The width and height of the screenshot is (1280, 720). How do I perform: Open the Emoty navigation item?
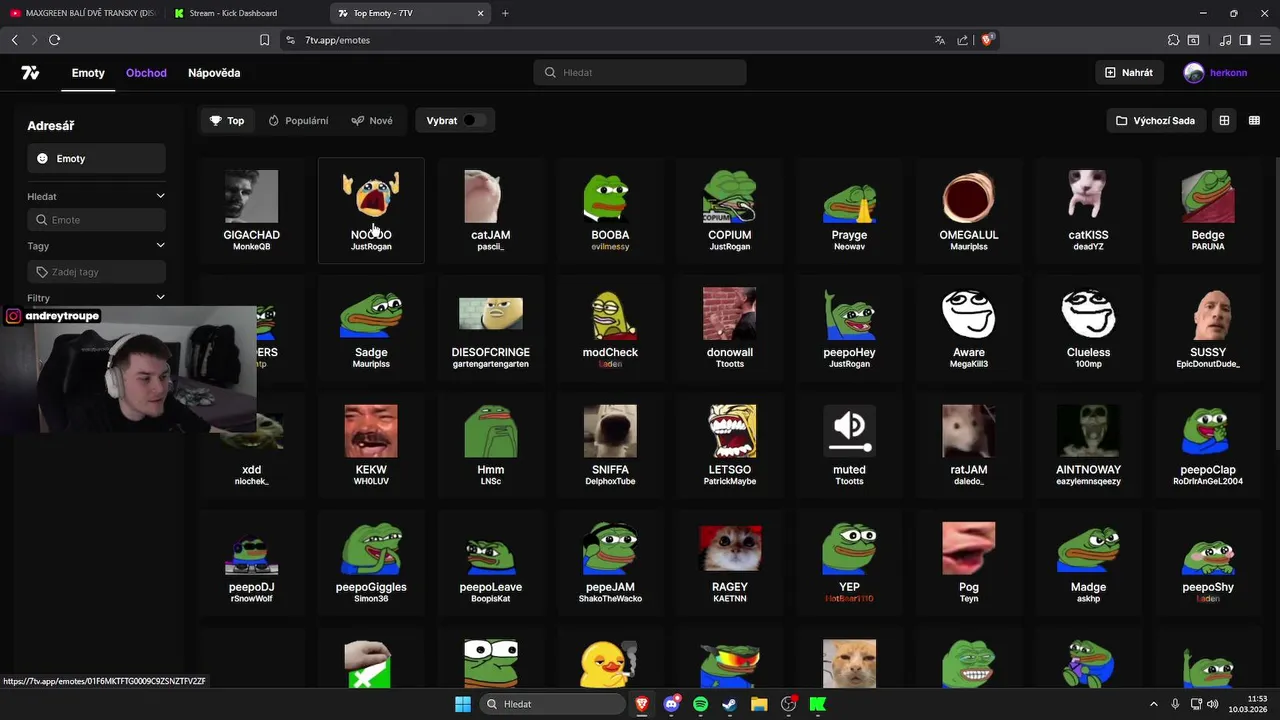(x=88, y=73)
